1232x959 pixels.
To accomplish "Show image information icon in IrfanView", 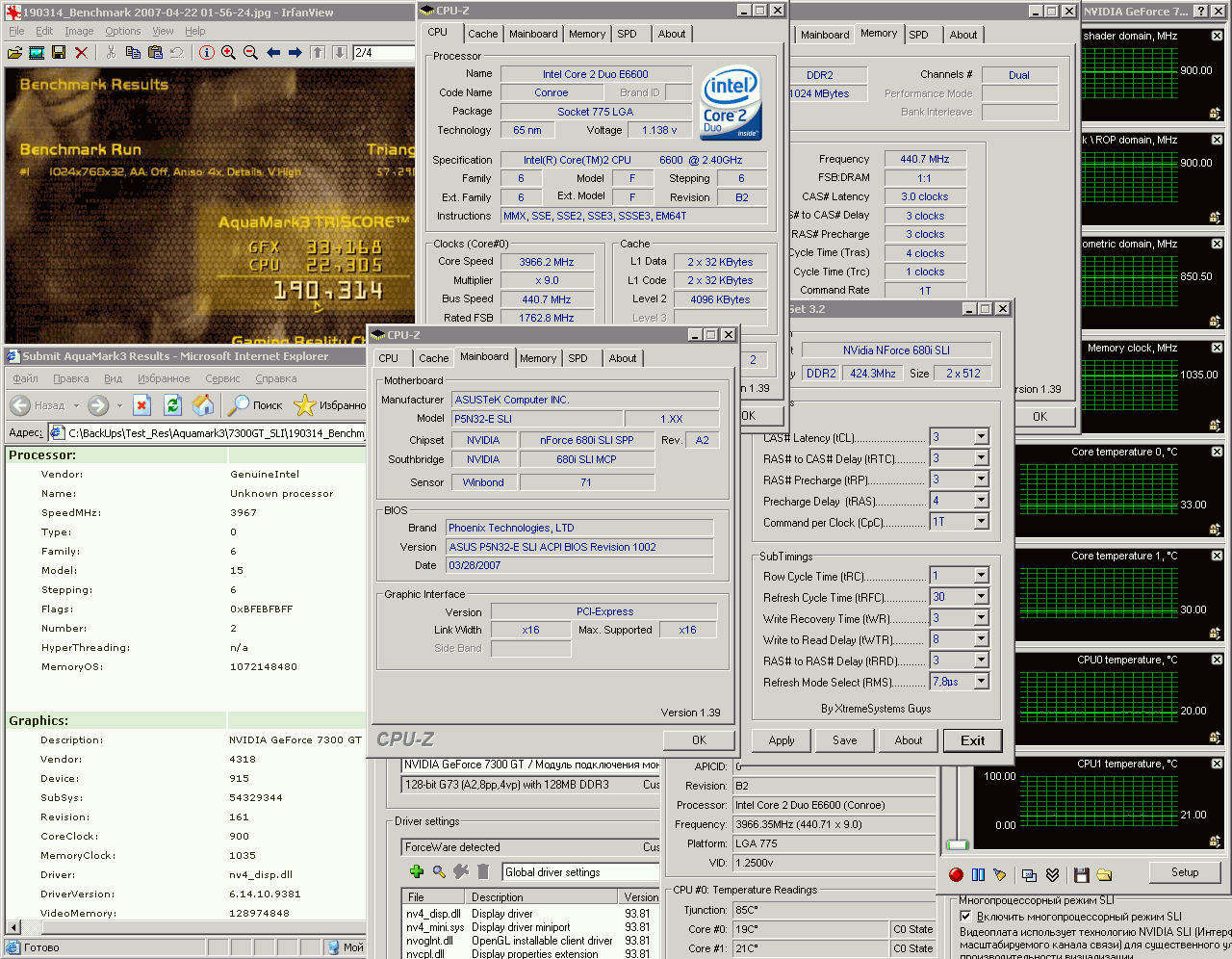I will point(206,53).
